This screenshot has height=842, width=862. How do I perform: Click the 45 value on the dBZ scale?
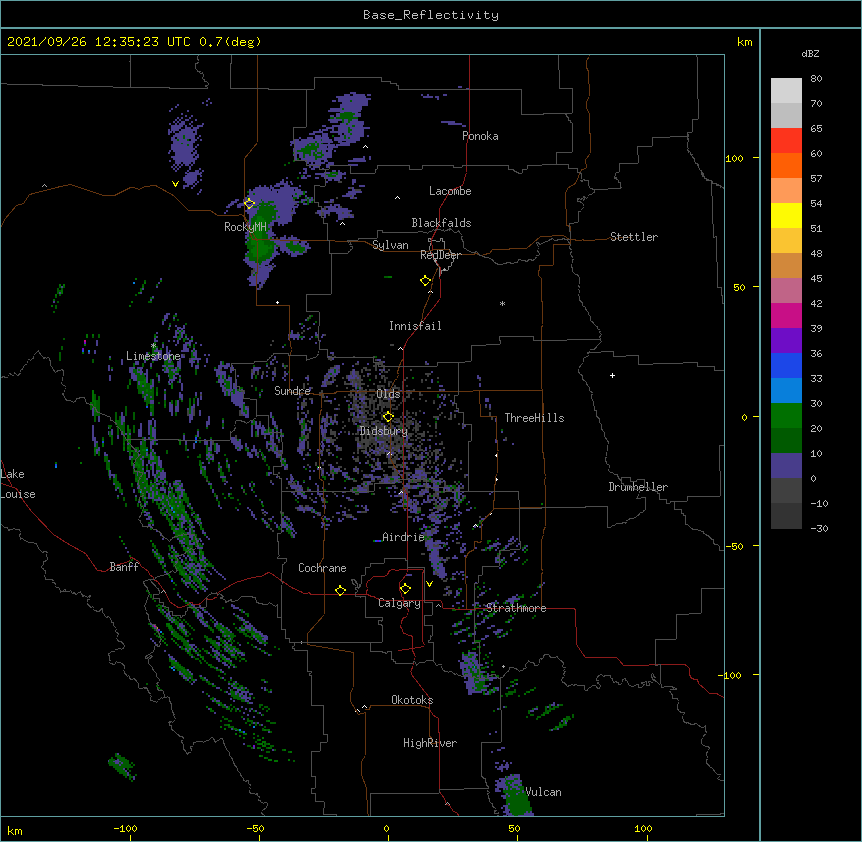tap(816, 279)
